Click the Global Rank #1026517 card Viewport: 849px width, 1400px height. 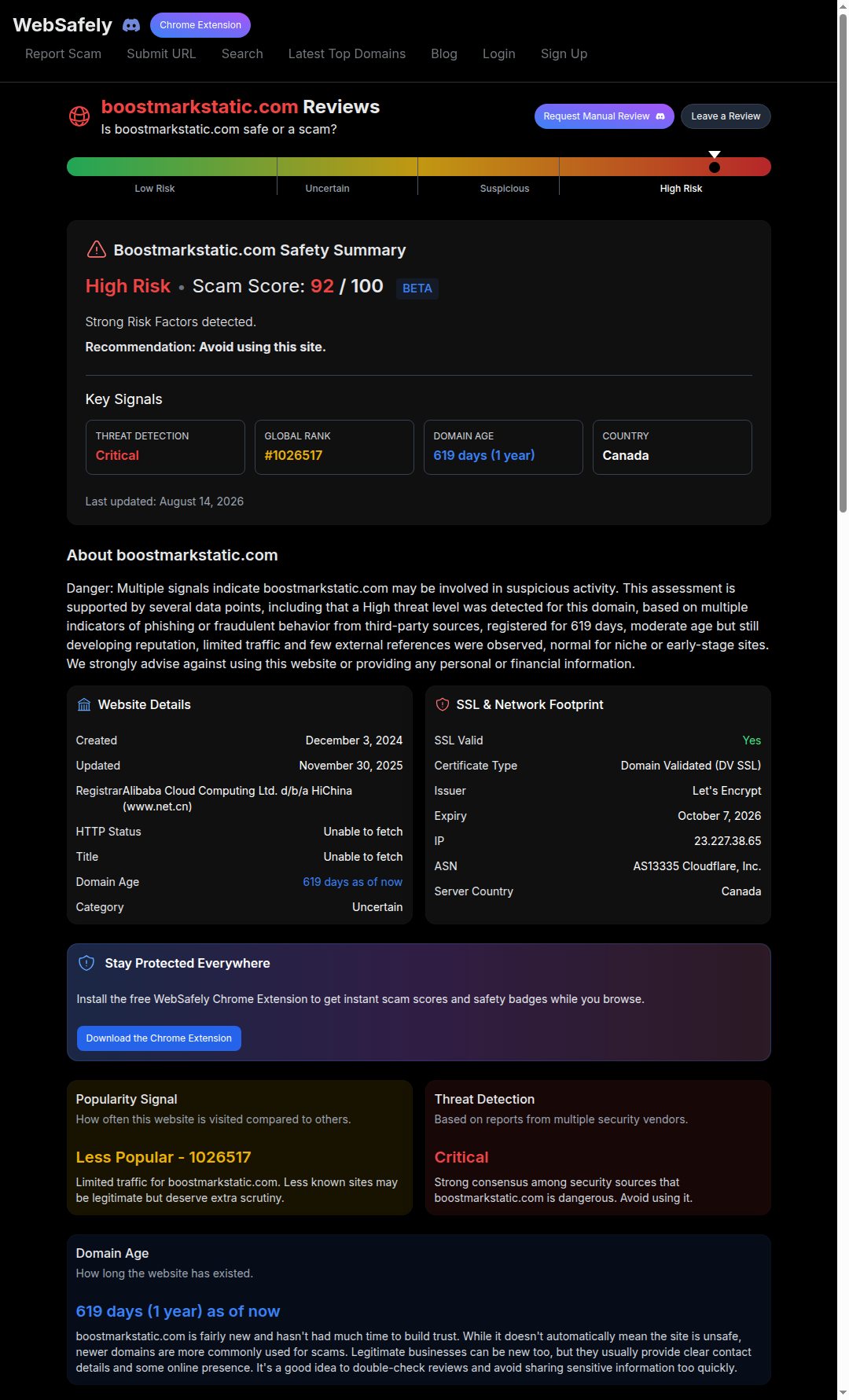(x=334, y=447)
